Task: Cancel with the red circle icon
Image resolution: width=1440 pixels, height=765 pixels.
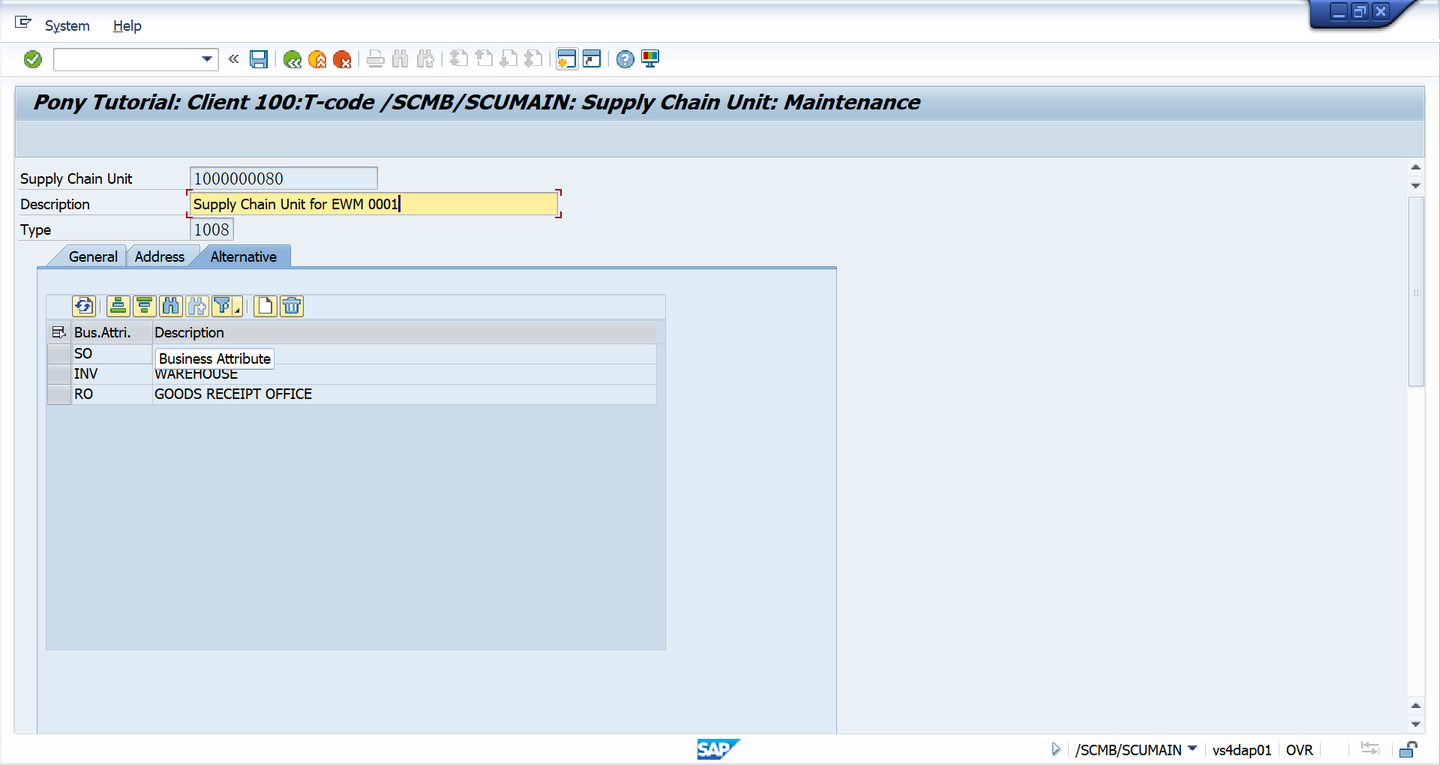Action: pos(342,59)
